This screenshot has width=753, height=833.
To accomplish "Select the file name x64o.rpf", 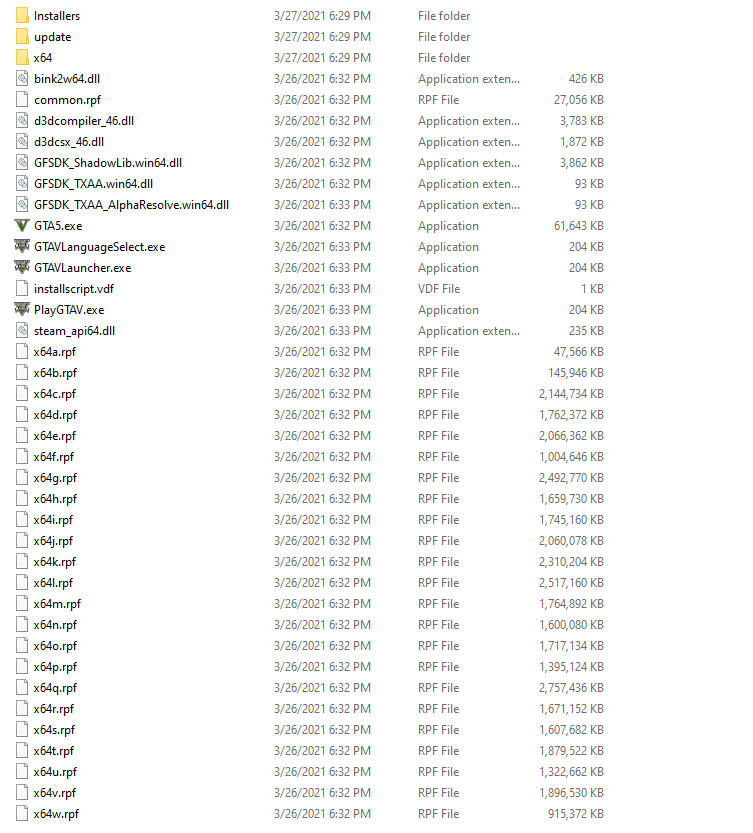I will click(x=55, y=645).
